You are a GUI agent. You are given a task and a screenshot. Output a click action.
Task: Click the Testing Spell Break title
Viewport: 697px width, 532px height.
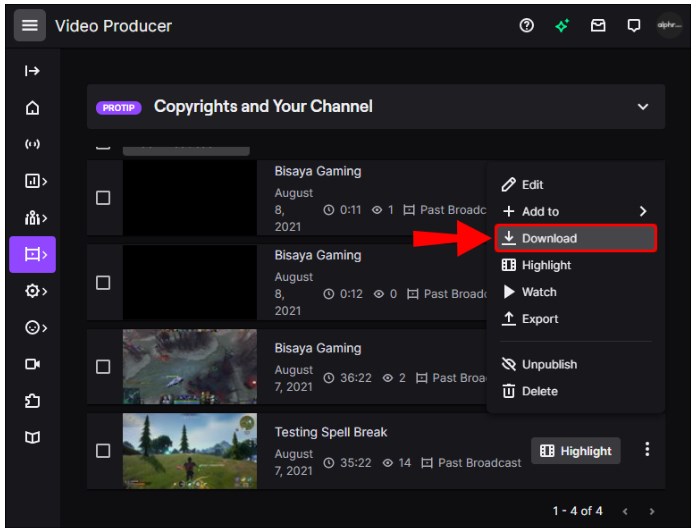[331, 432]
